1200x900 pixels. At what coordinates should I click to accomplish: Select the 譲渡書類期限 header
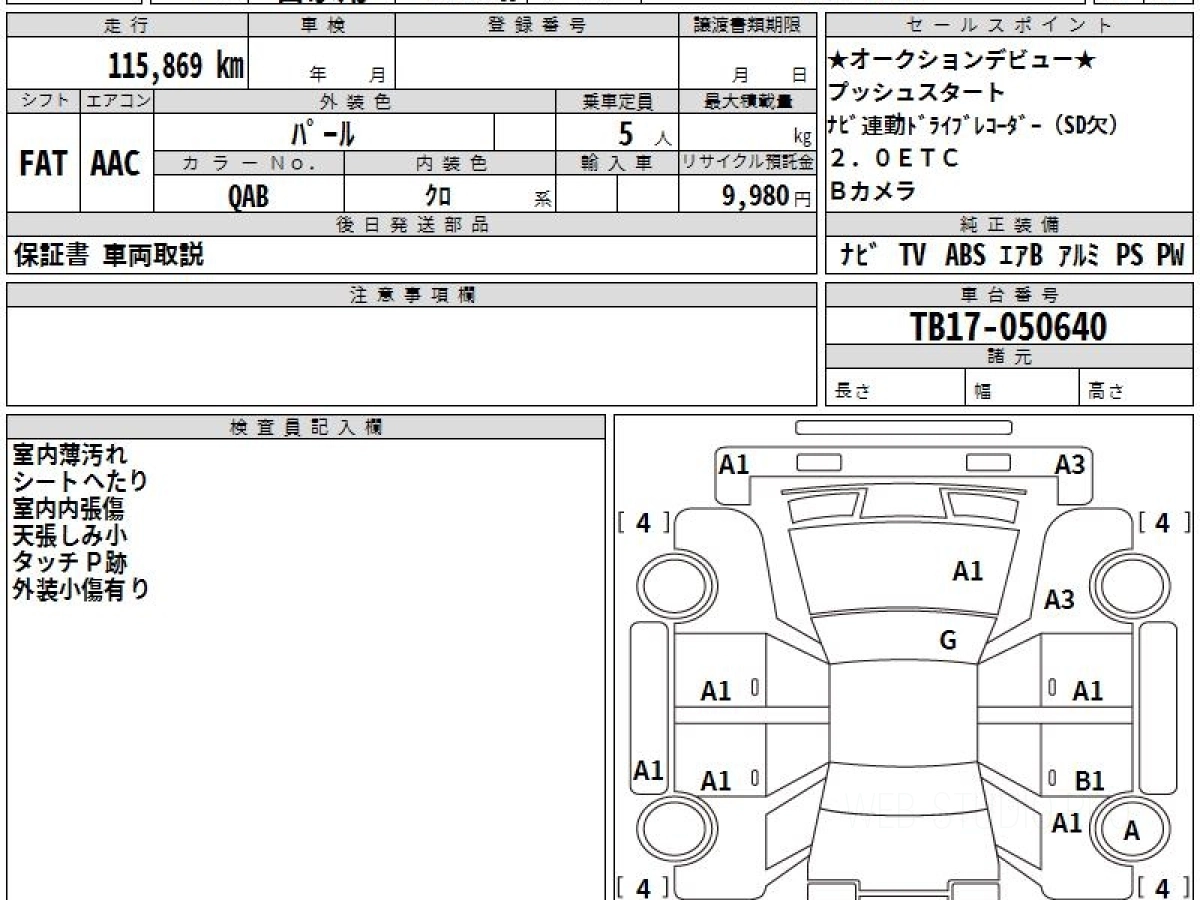pos(747,26)
